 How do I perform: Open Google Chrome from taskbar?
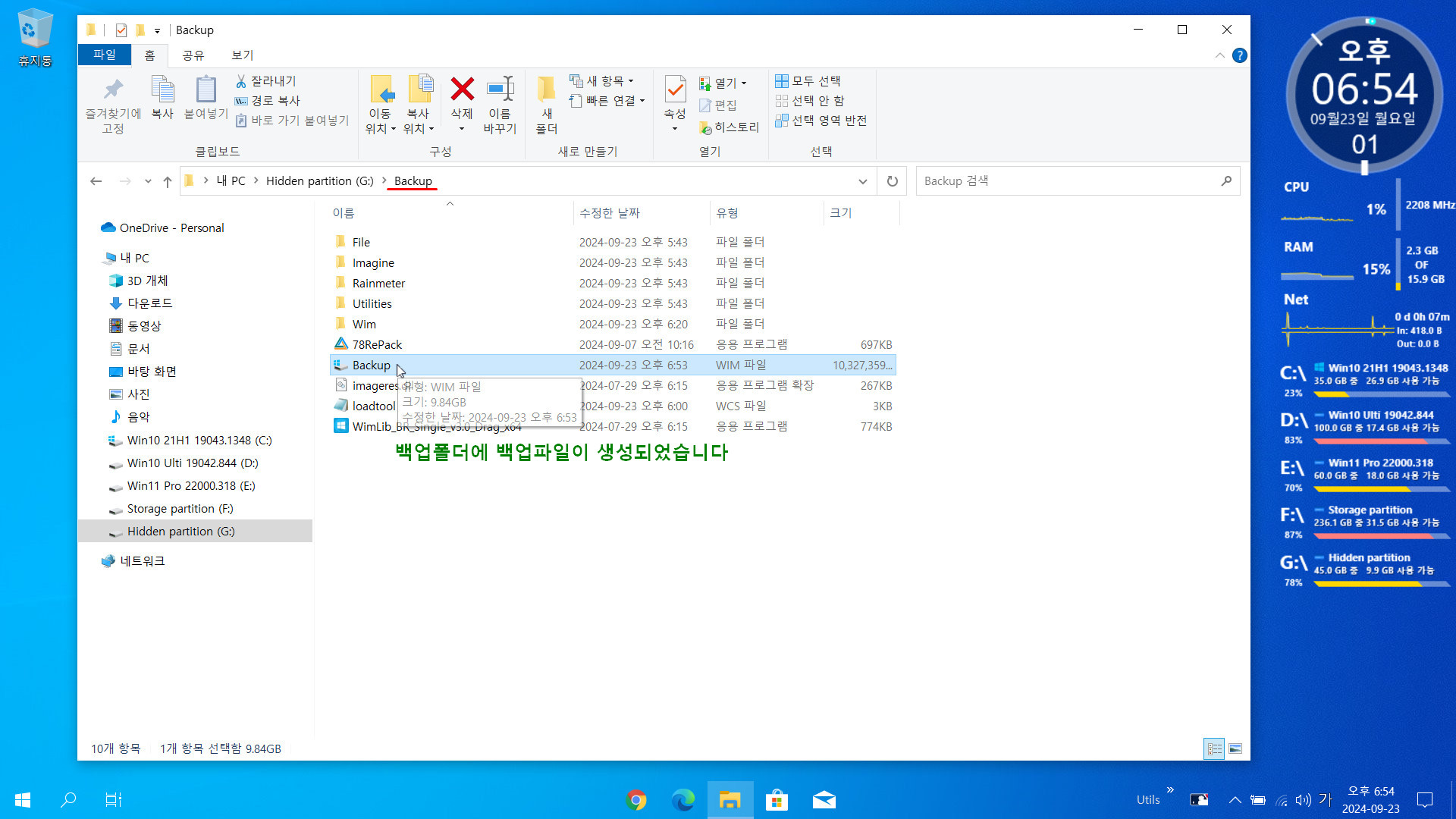[636, 800]
